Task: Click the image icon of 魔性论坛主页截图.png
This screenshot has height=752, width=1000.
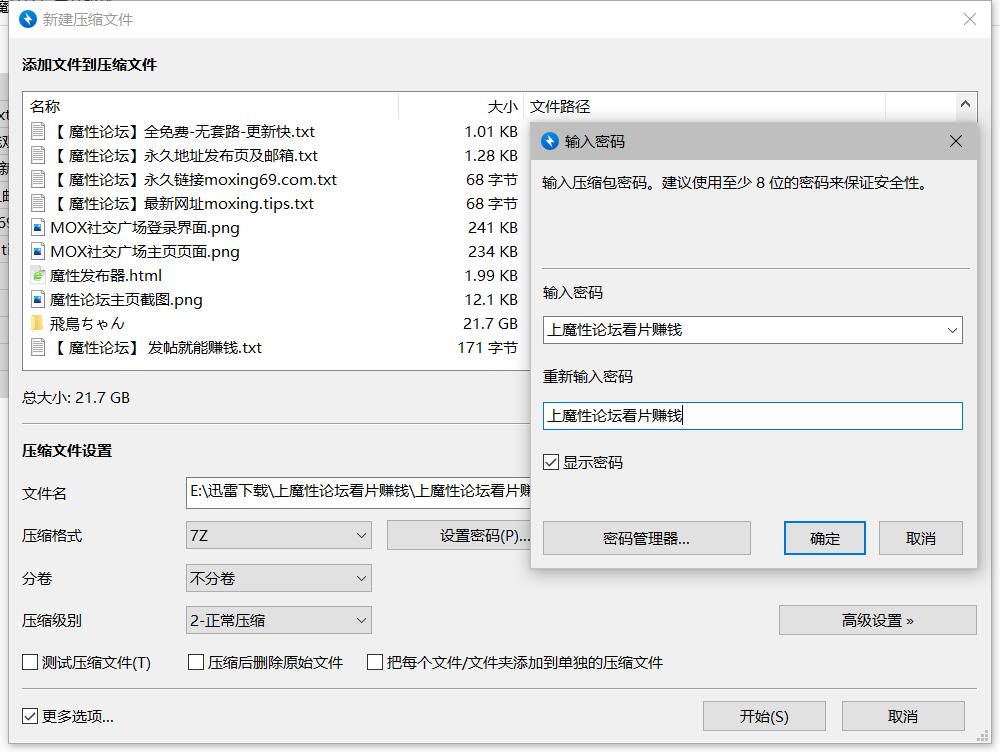Action: (38, 299)
